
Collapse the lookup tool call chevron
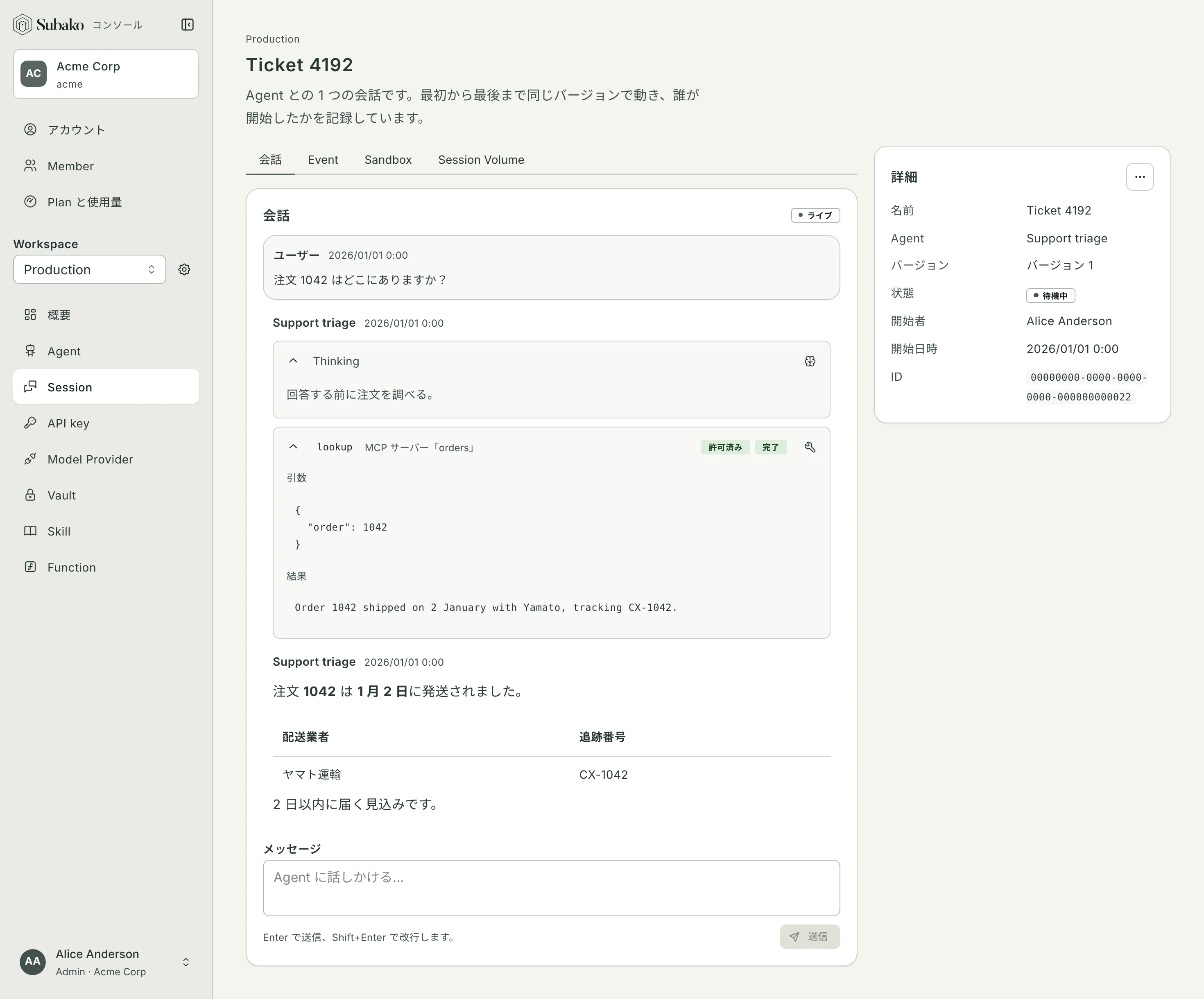(293, 447)
